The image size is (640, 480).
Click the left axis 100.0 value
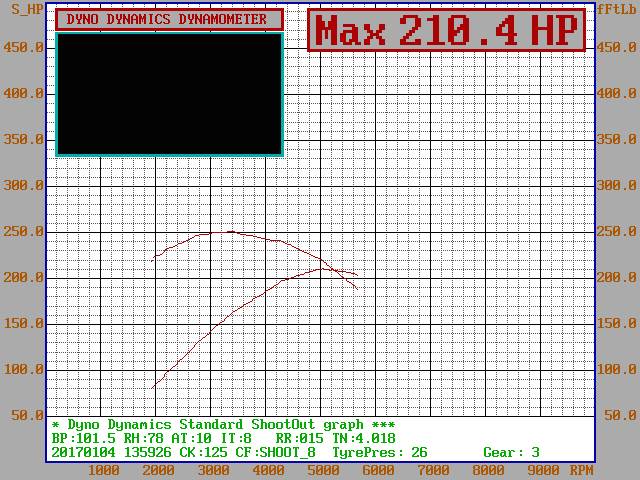[x=23, y=369]
